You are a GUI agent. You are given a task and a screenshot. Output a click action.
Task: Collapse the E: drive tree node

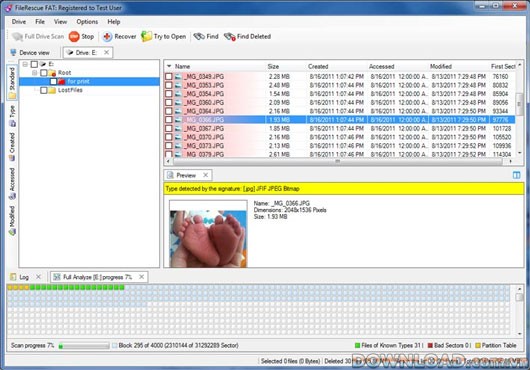(25, 64)
